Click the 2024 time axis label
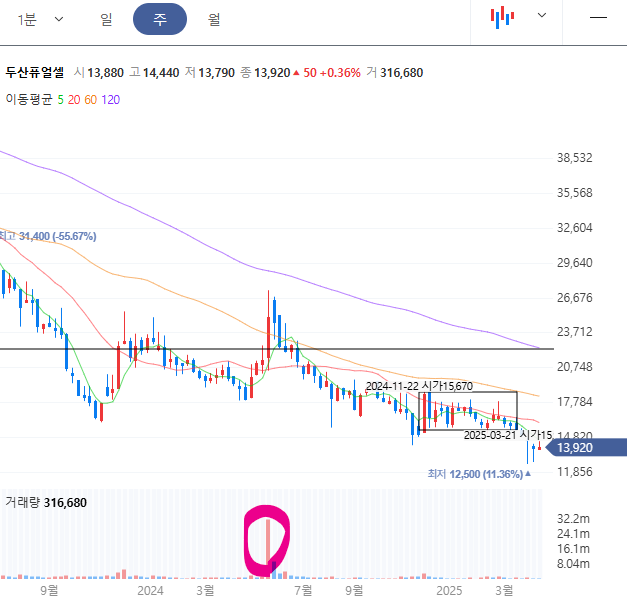 (x=150, y=591)
